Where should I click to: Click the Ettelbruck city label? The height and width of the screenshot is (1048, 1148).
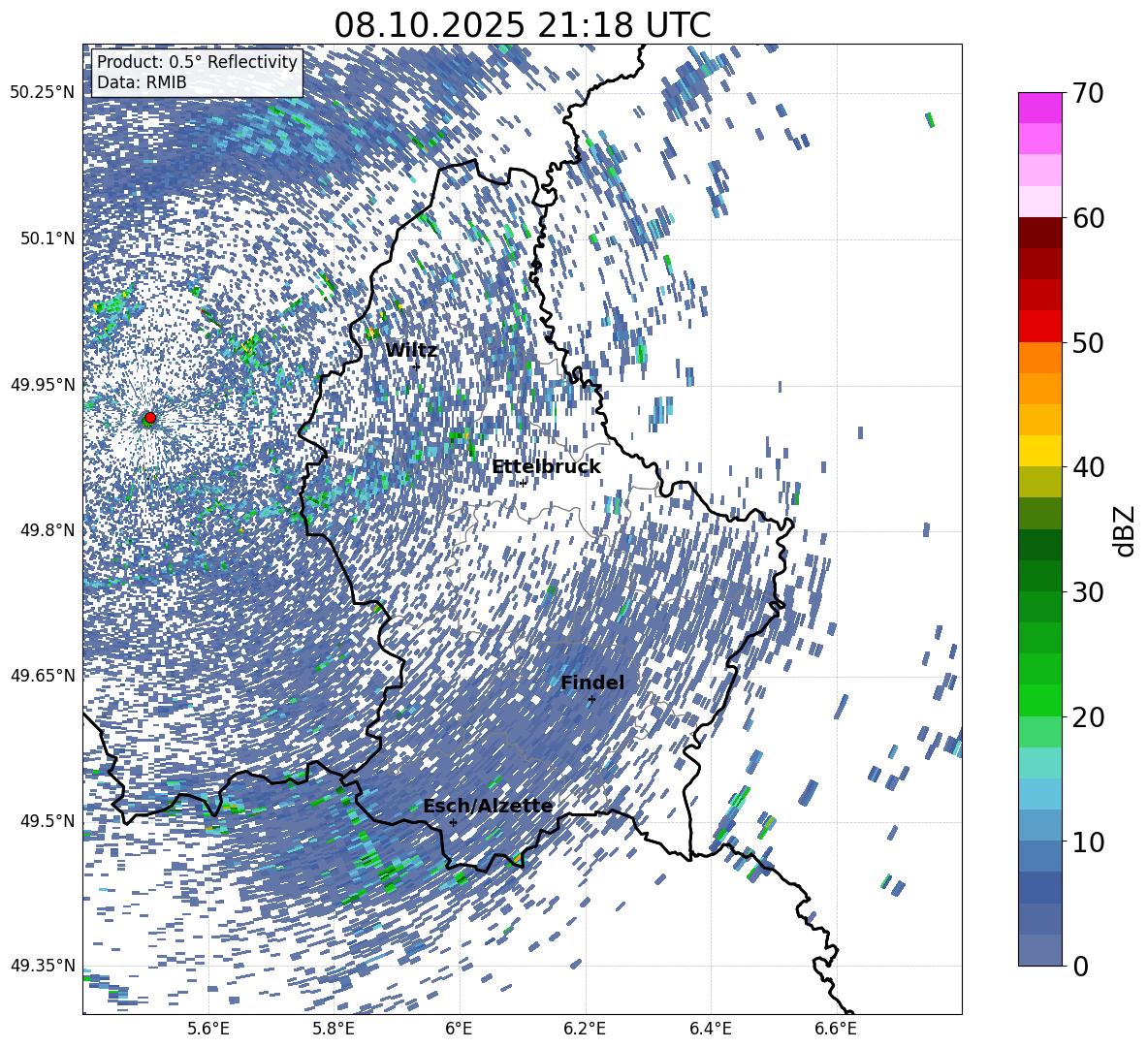(x=546, y=467)
